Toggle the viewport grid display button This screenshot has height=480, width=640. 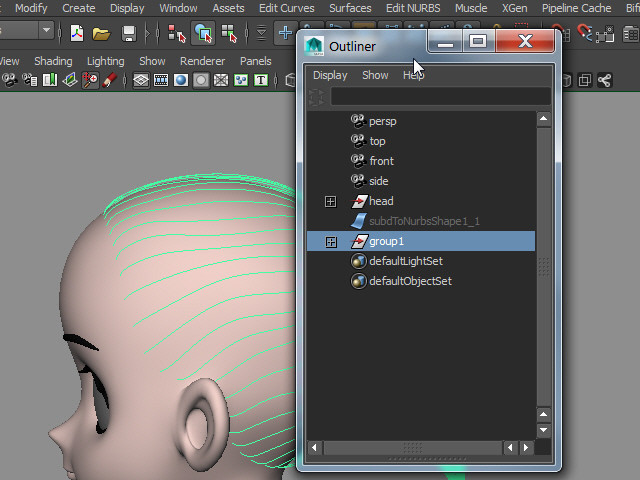click(x=141, y=80)
